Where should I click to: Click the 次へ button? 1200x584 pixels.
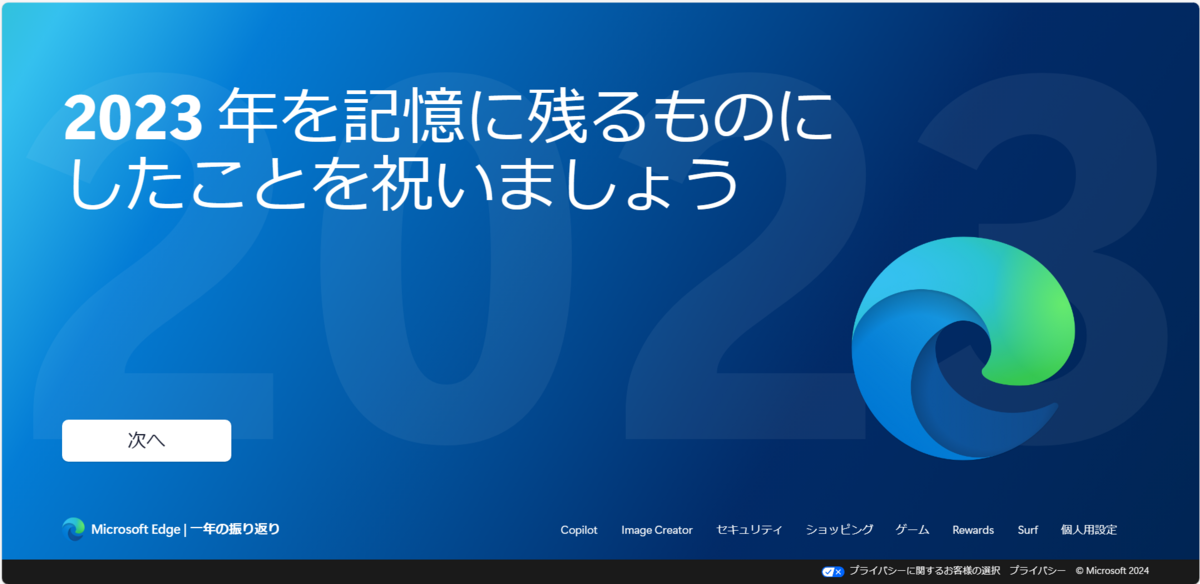point(146,440)
